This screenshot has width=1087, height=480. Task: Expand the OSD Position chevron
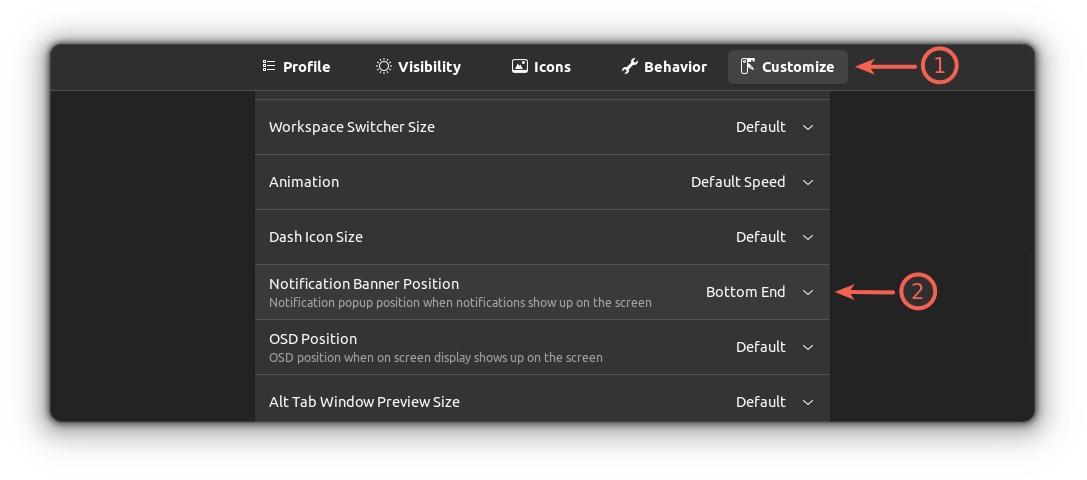pos(808,347)
